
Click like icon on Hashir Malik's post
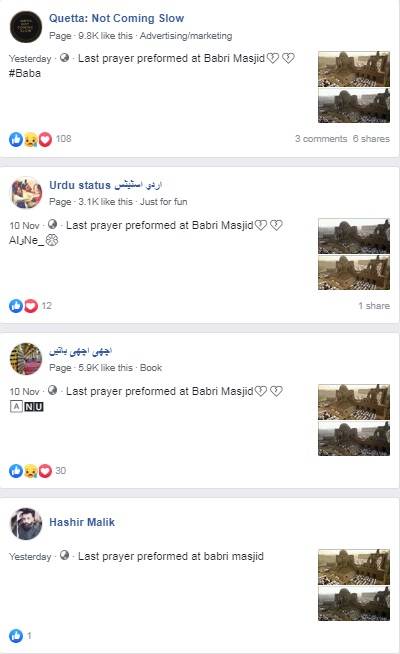16,636
